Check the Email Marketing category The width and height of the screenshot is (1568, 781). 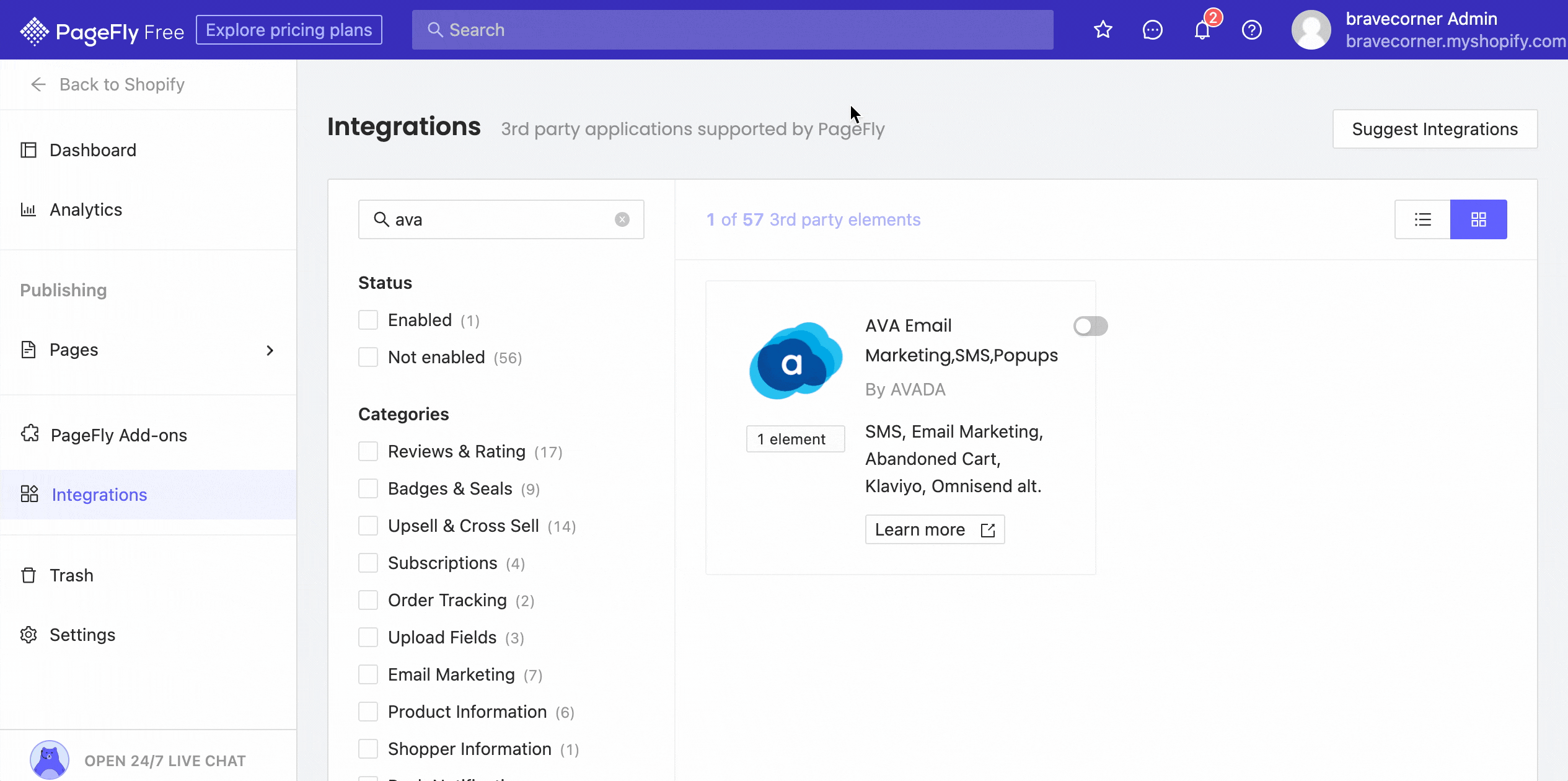click(x=368, y=674)
